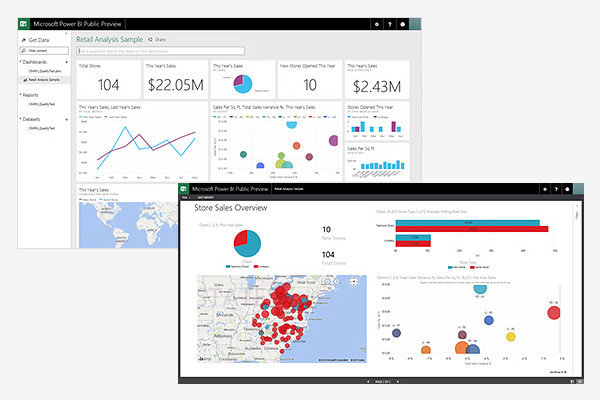Open the Total Stores 104 tile
The image size is (600, 400).
tap(108, 80)
